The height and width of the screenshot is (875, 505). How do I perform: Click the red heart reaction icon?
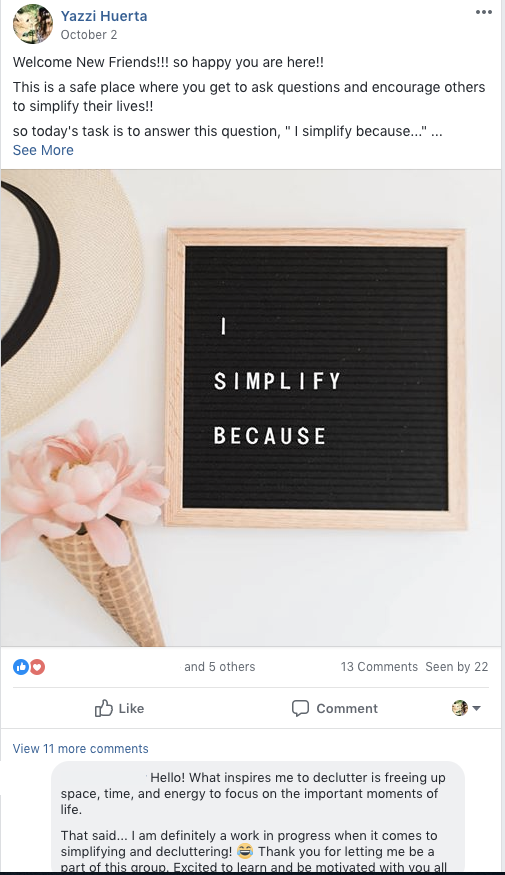pos(37,666)
